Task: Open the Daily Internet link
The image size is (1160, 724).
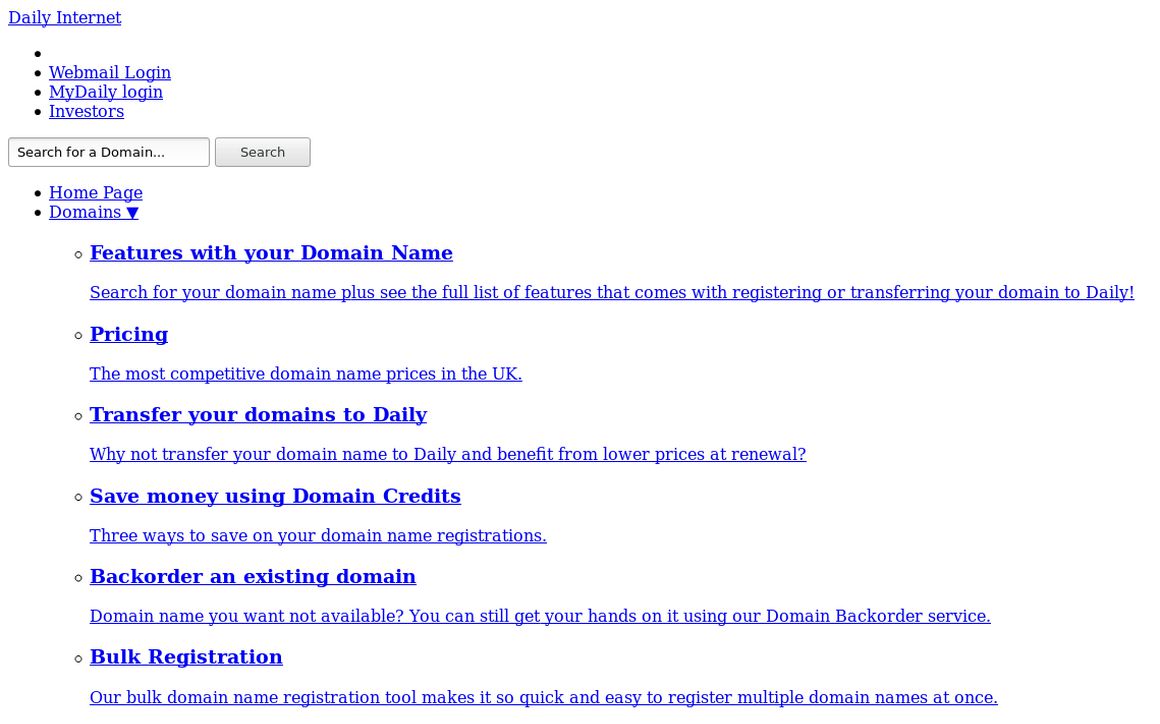Action: pos(64,18)
